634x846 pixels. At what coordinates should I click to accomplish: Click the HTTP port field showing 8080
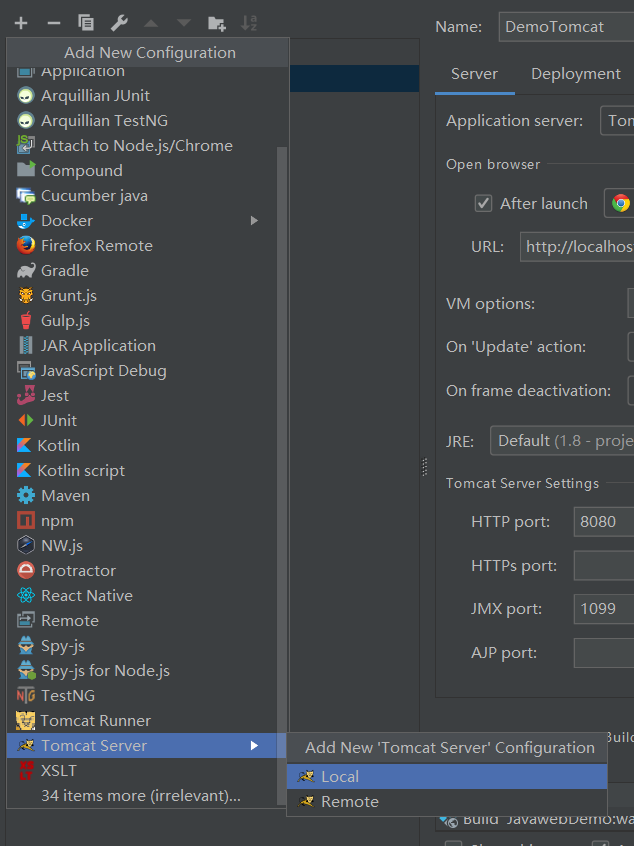604,522
